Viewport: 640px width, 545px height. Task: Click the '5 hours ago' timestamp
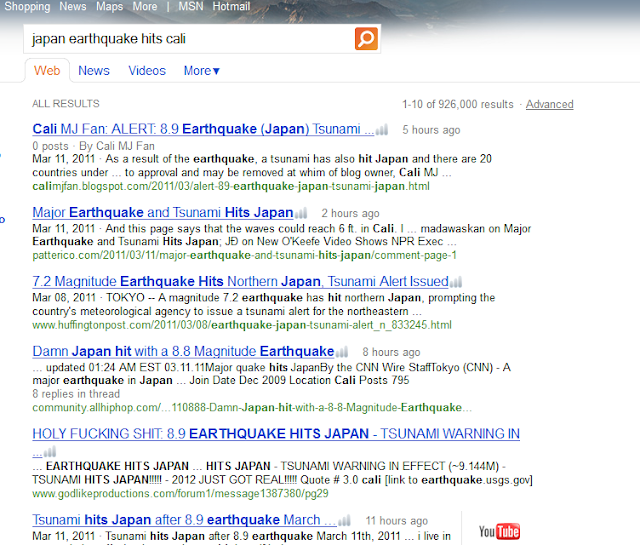coord(431,130)
